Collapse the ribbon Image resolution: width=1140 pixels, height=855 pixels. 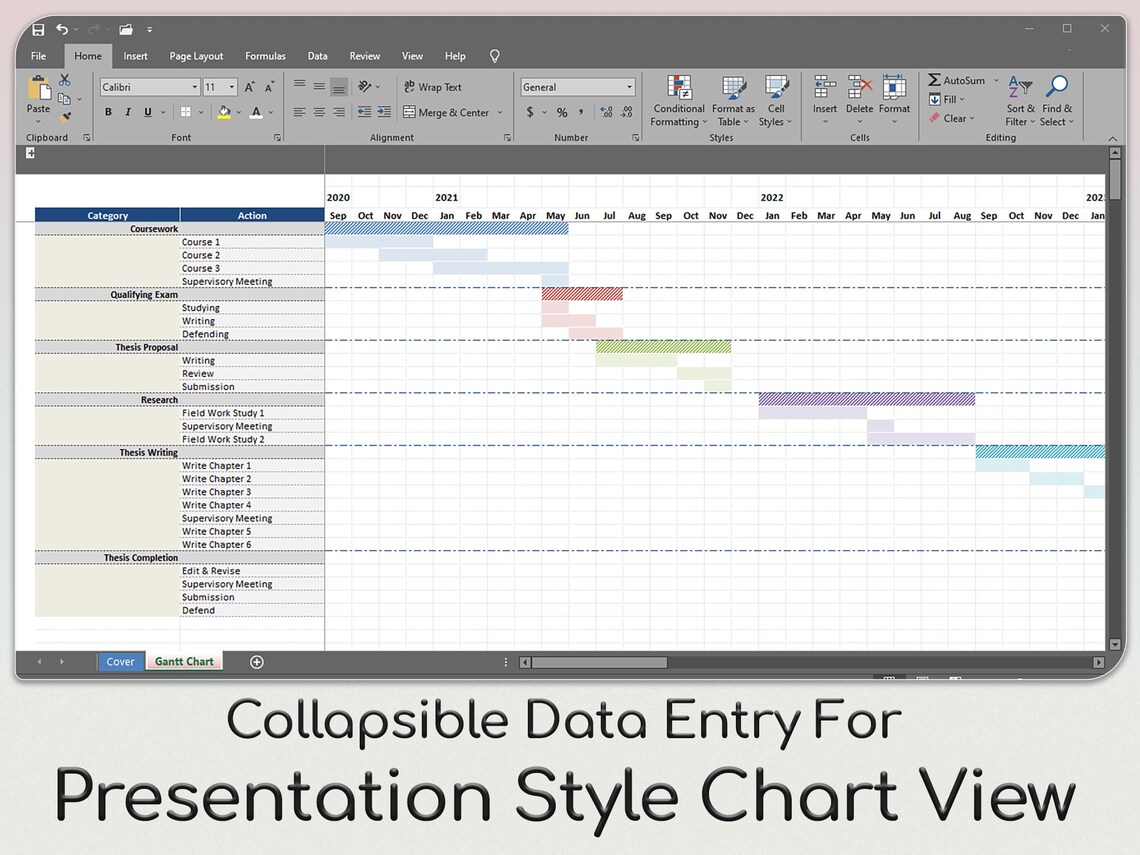point(1112,138)
